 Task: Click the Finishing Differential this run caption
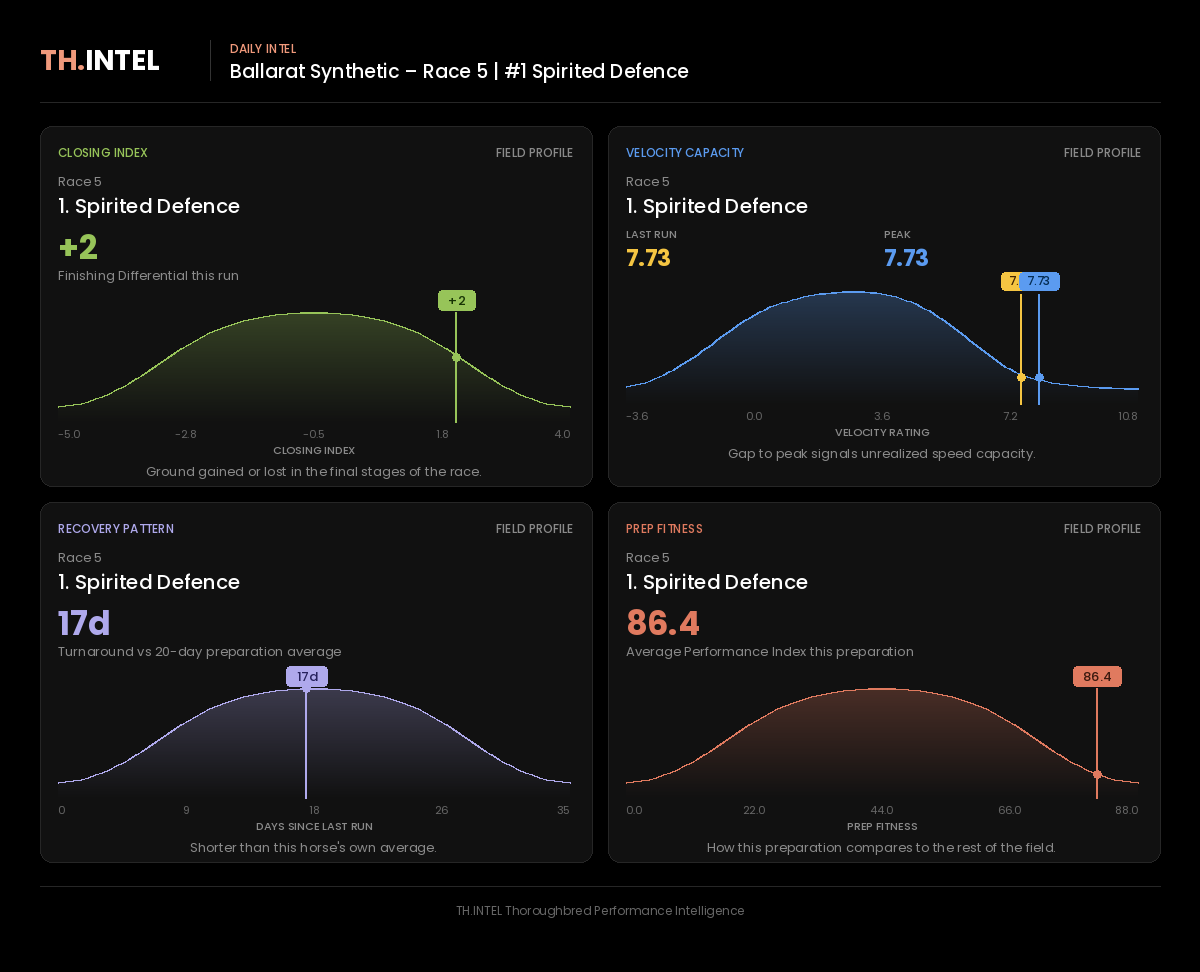(x=148, y=276)
